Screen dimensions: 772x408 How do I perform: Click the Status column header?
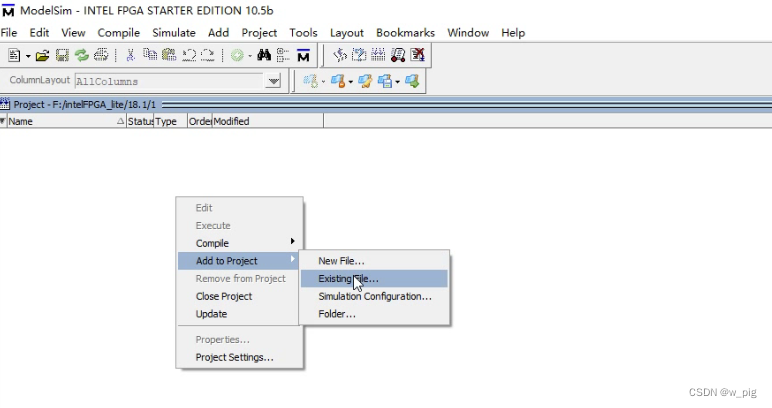140,121
